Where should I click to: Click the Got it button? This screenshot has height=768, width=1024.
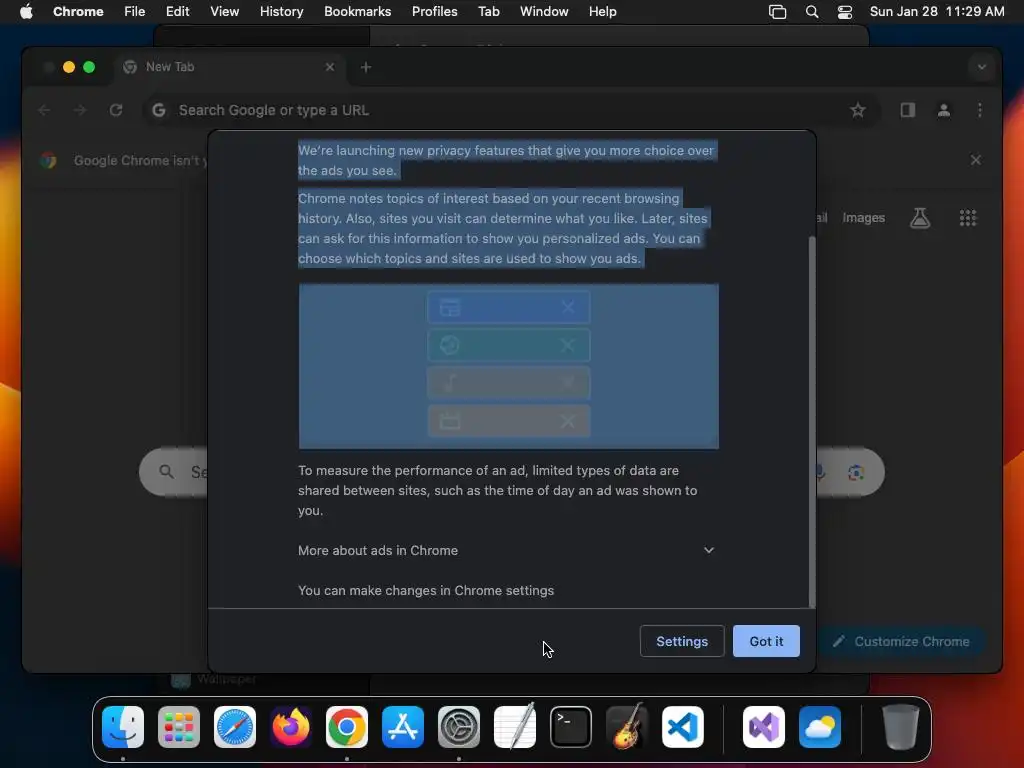(766, 641)
